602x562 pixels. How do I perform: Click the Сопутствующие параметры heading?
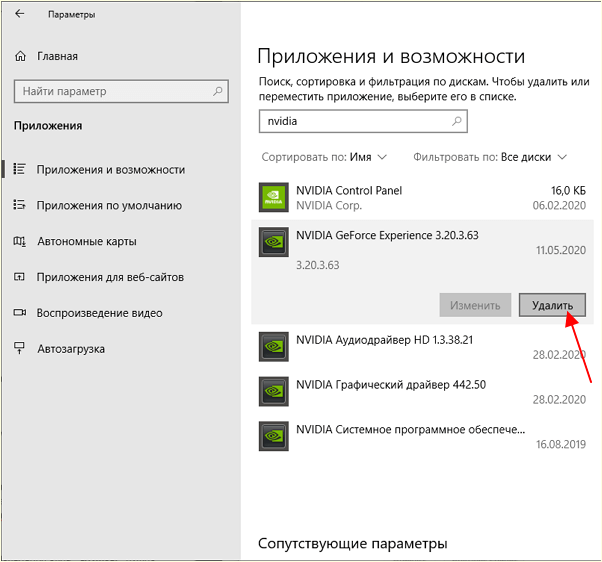click(x=352, y=544)
